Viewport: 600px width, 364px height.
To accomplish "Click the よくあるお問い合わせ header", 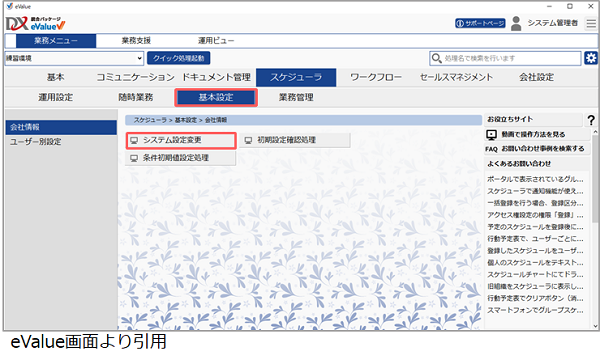I will click(519, 164).
